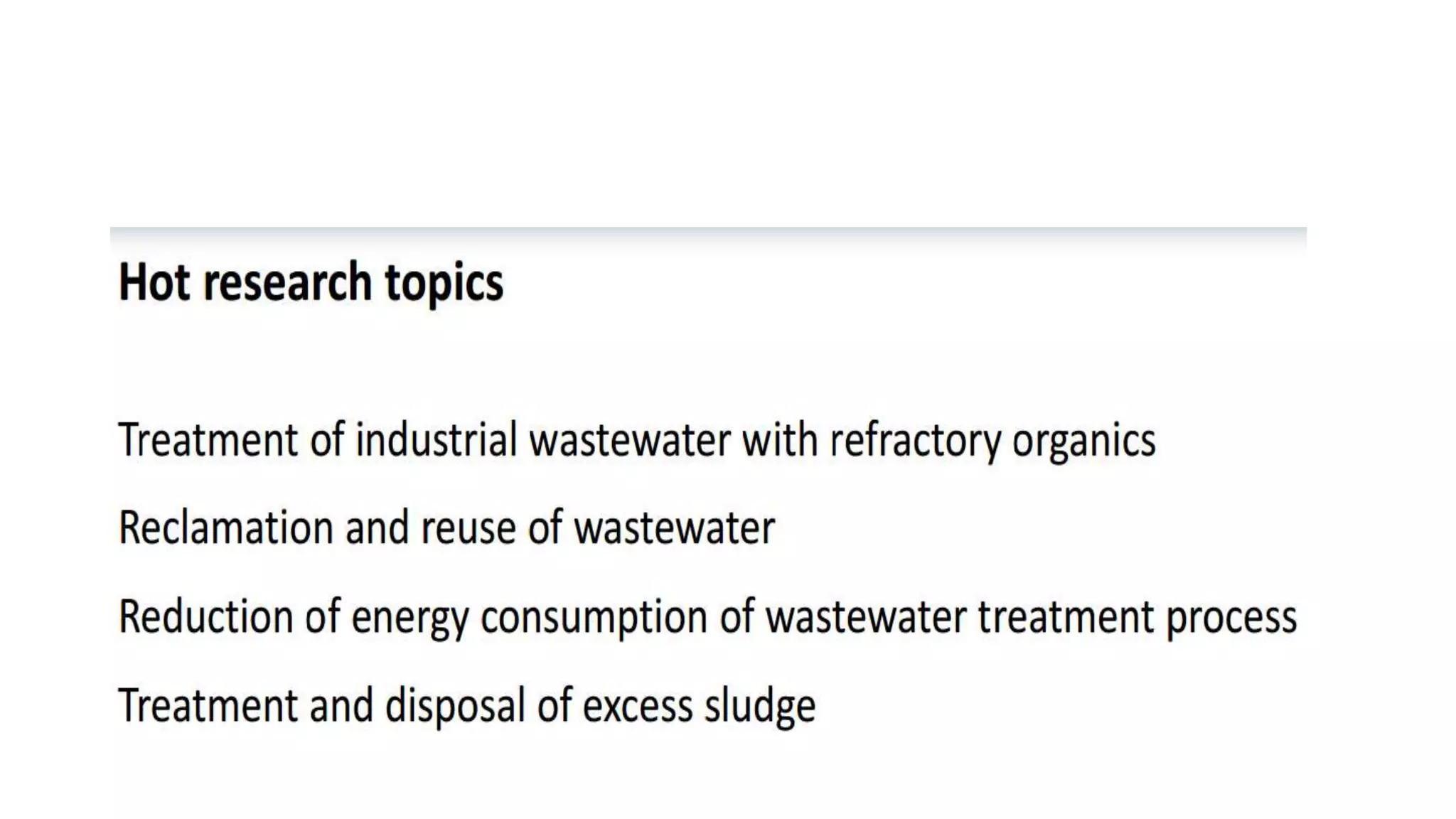Click the word "energy" in the third line
This screenshot has width=1456, height=819.
410,620
